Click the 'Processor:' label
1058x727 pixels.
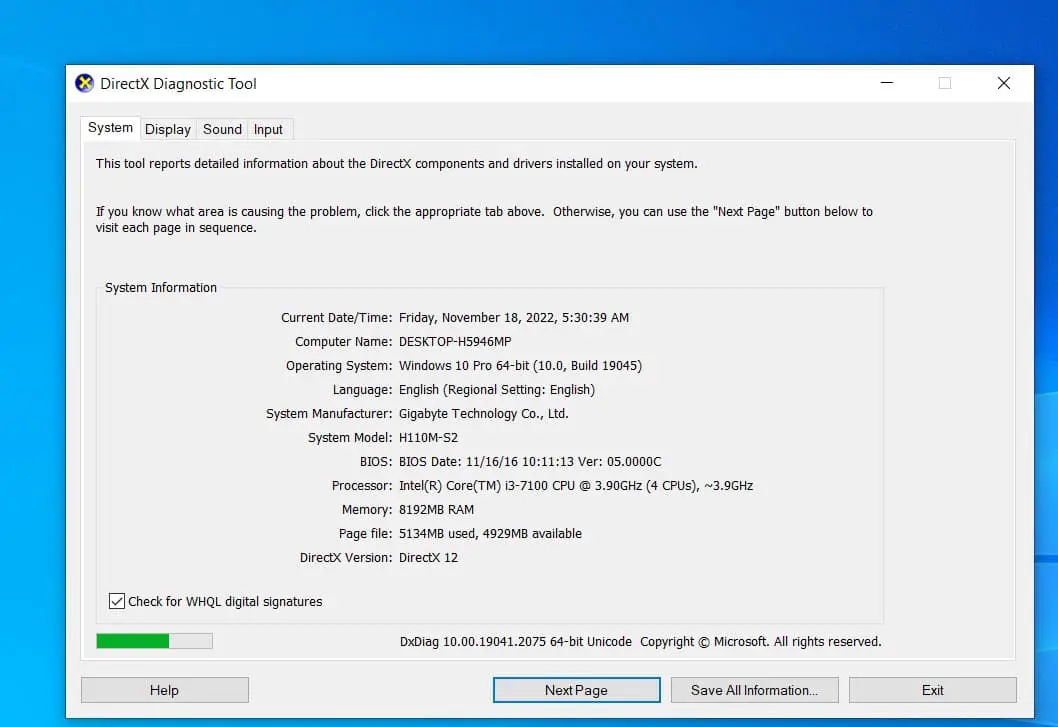362,485
